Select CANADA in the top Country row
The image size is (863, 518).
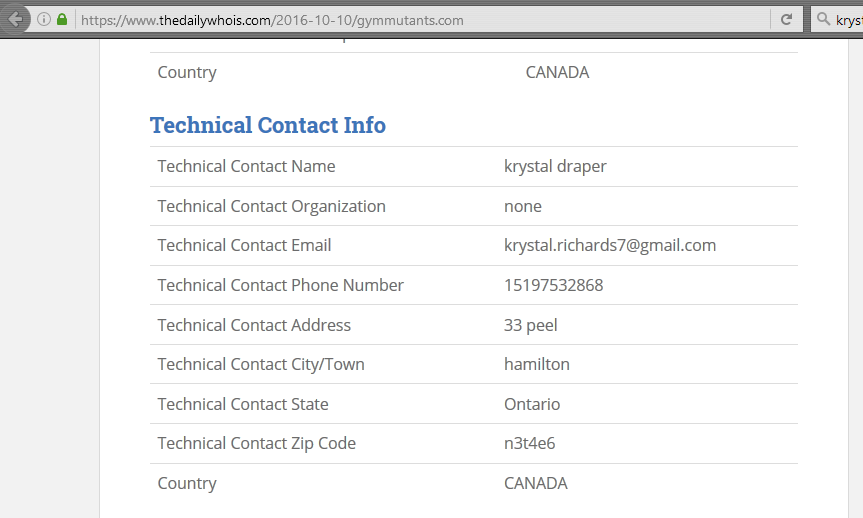[557, 72]
